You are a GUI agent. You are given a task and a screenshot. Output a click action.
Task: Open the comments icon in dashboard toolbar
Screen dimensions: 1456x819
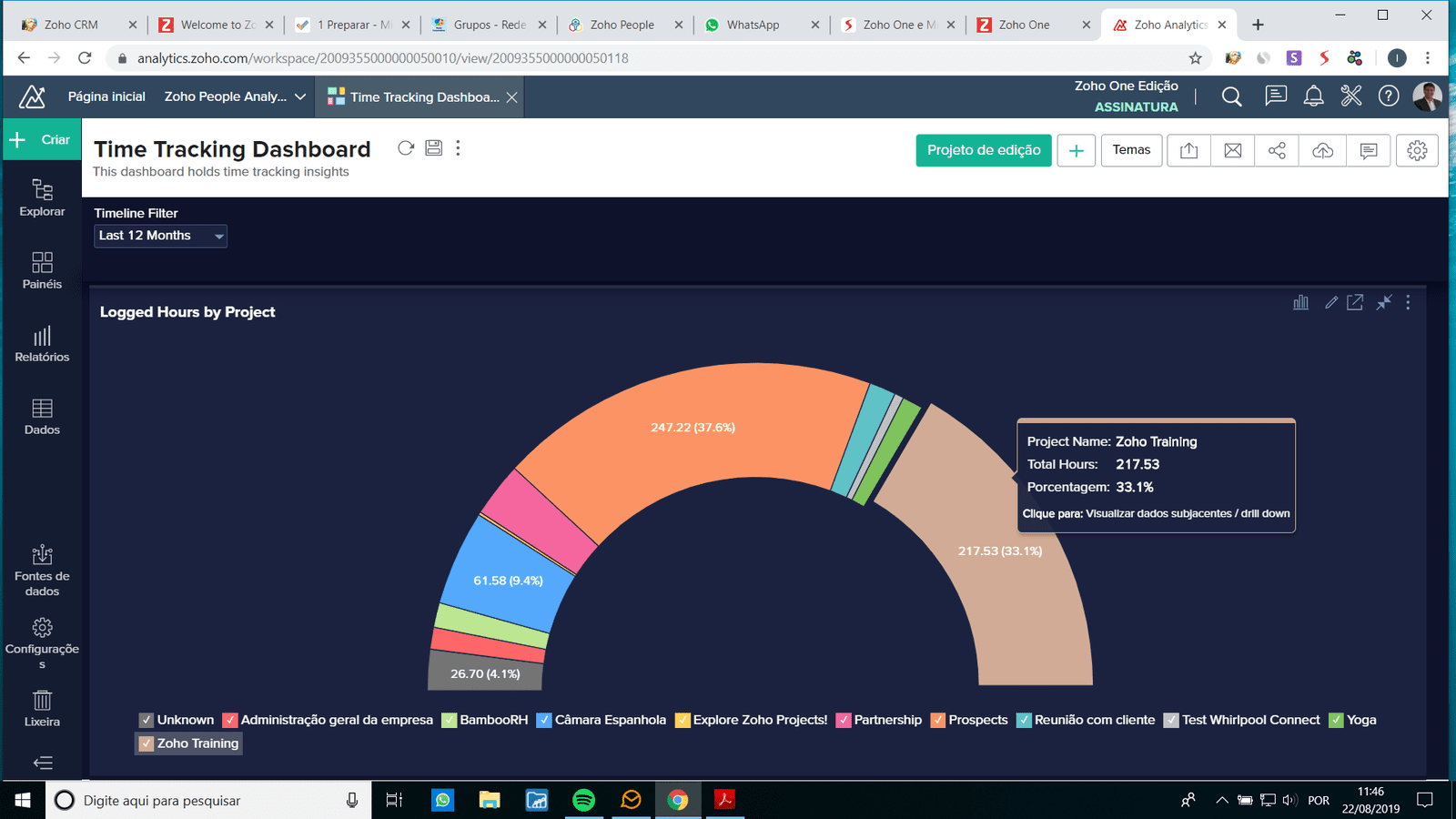(x=1369, y=150)
